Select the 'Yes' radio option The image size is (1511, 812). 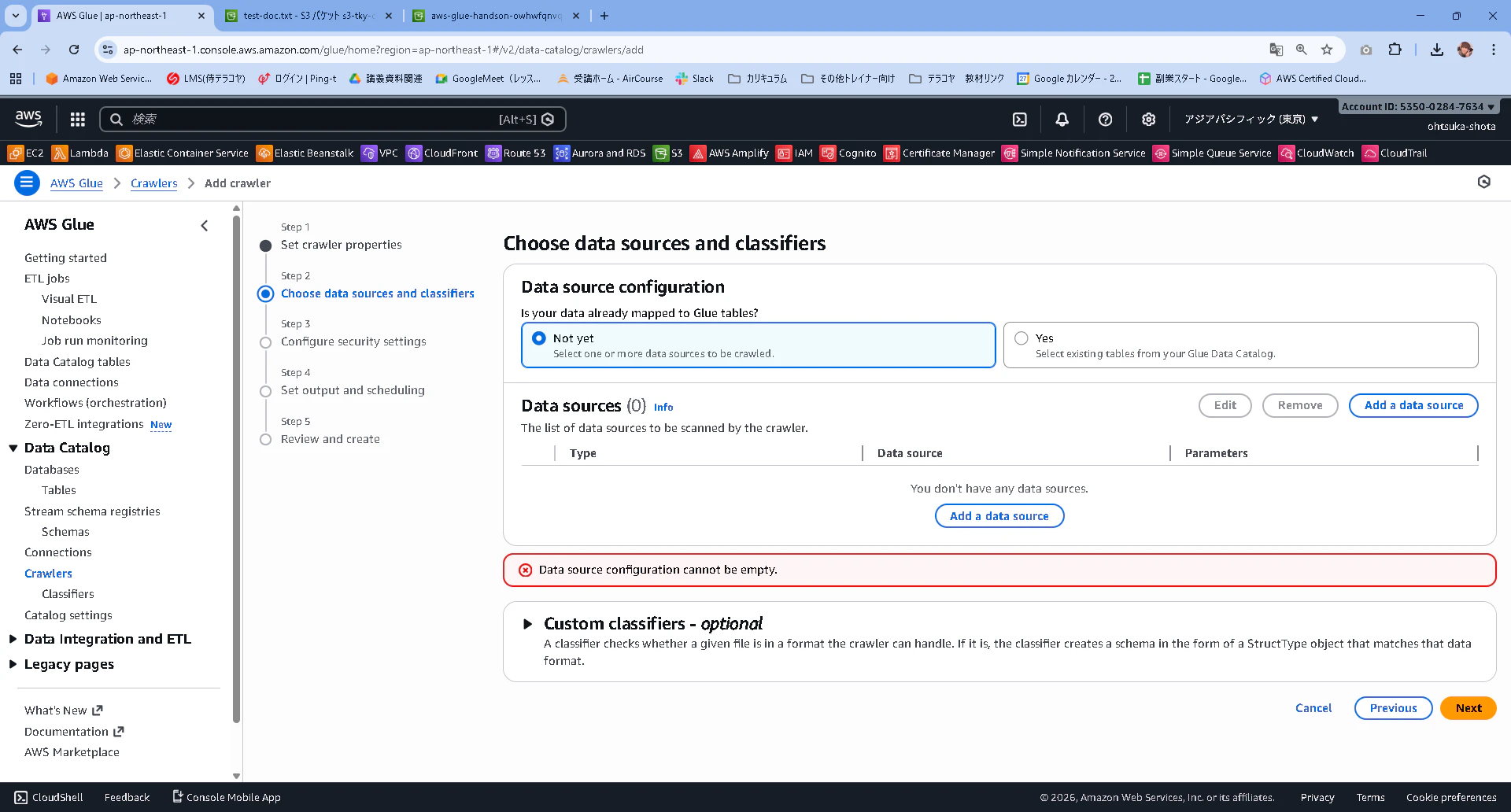tap(1021, 338)
